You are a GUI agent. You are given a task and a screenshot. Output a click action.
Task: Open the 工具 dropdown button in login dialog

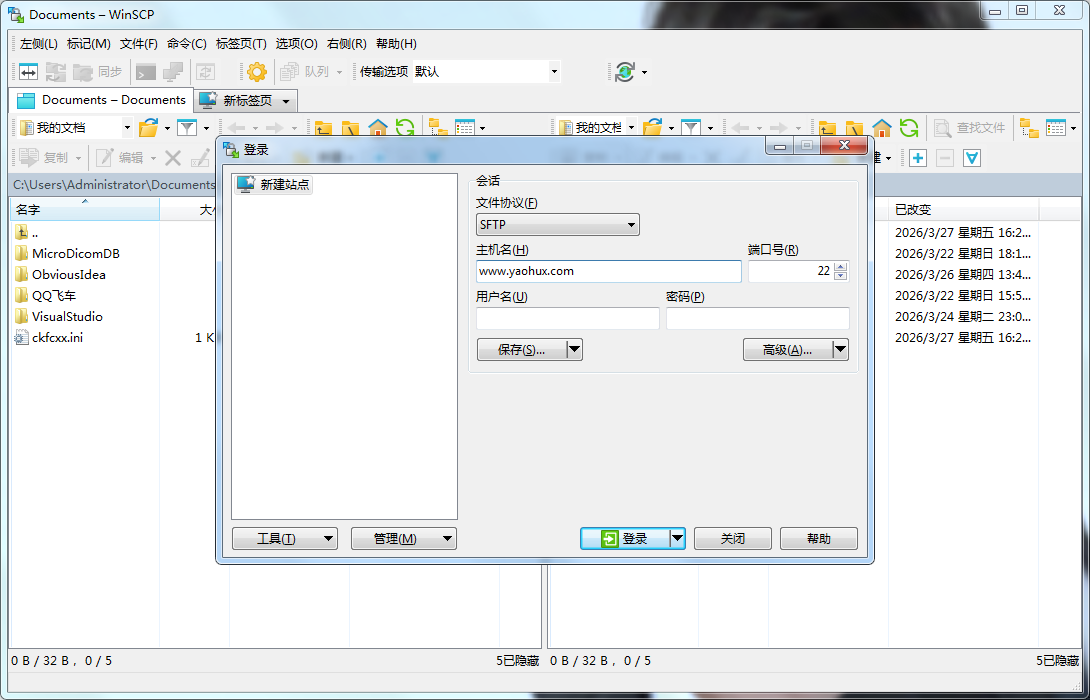[284, 538]
